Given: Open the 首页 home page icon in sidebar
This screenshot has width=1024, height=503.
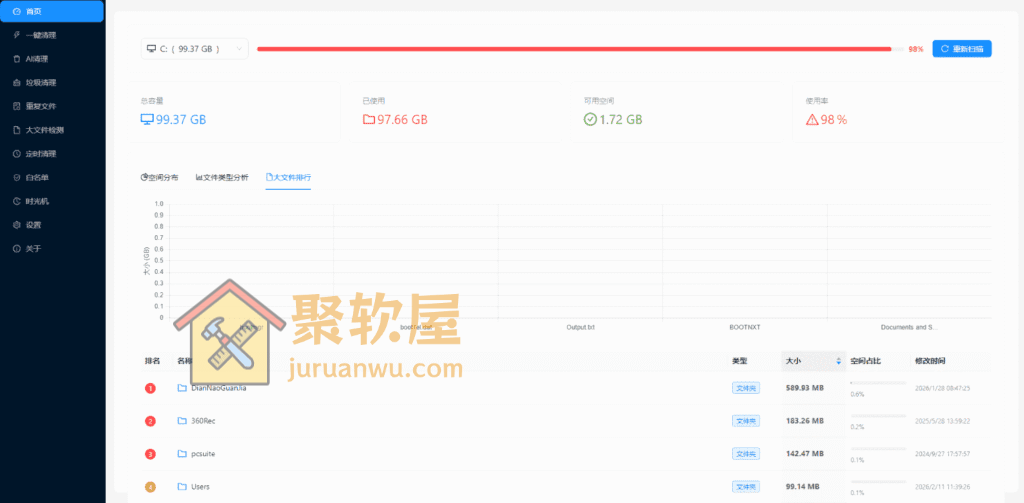Looking at the screenshot, I should pyautogui.click(x=17, y=11).
